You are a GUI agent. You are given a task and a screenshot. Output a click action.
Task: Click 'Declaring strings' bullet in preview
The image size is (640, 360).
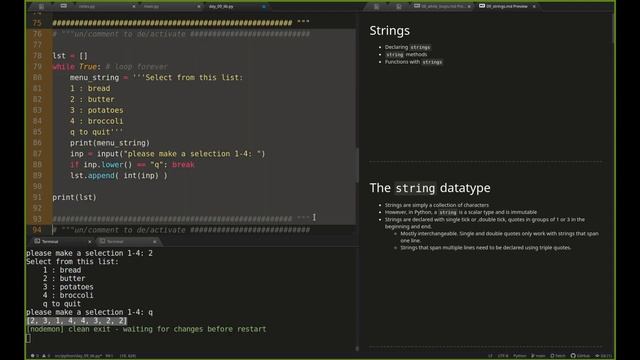tap(407, 47)
